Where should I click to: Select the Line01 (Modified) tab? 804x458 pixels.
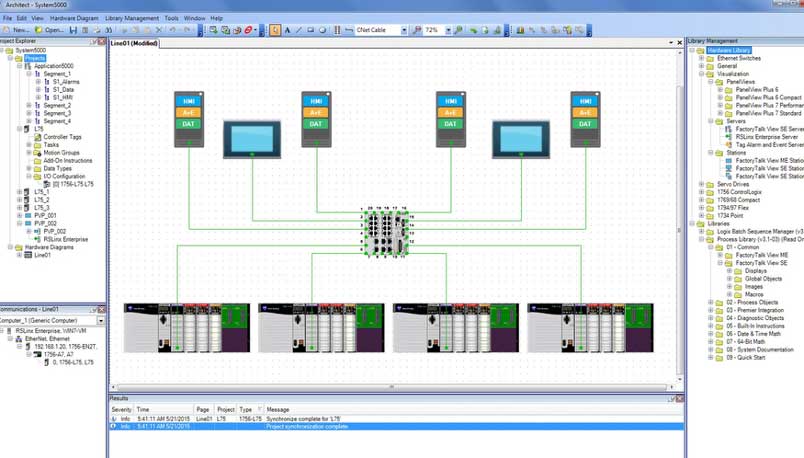132,44
